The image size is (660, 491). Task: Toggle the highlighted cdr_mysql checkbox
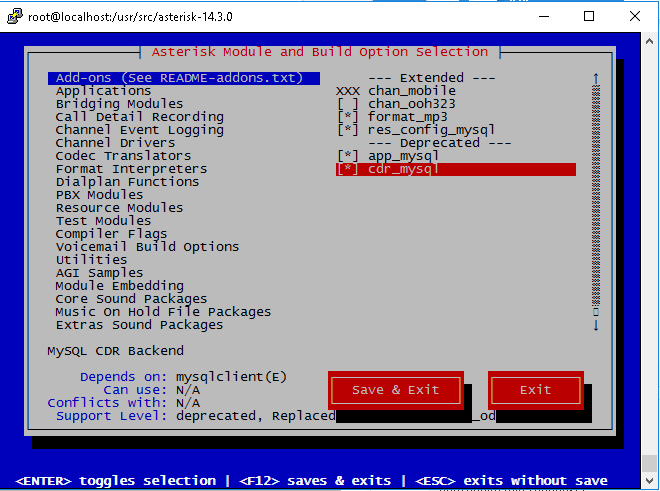[348, 169]
